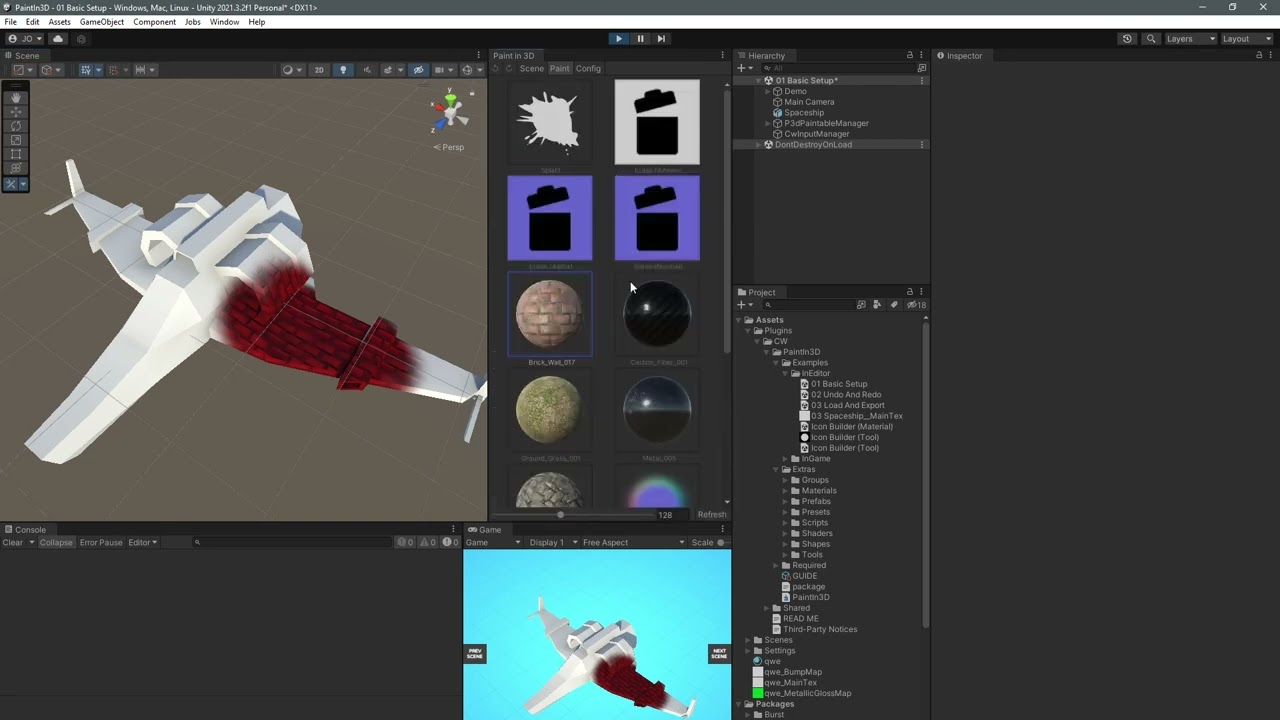Open the File menu
The width and height of the screenshot is (1280, 720).
10,22
